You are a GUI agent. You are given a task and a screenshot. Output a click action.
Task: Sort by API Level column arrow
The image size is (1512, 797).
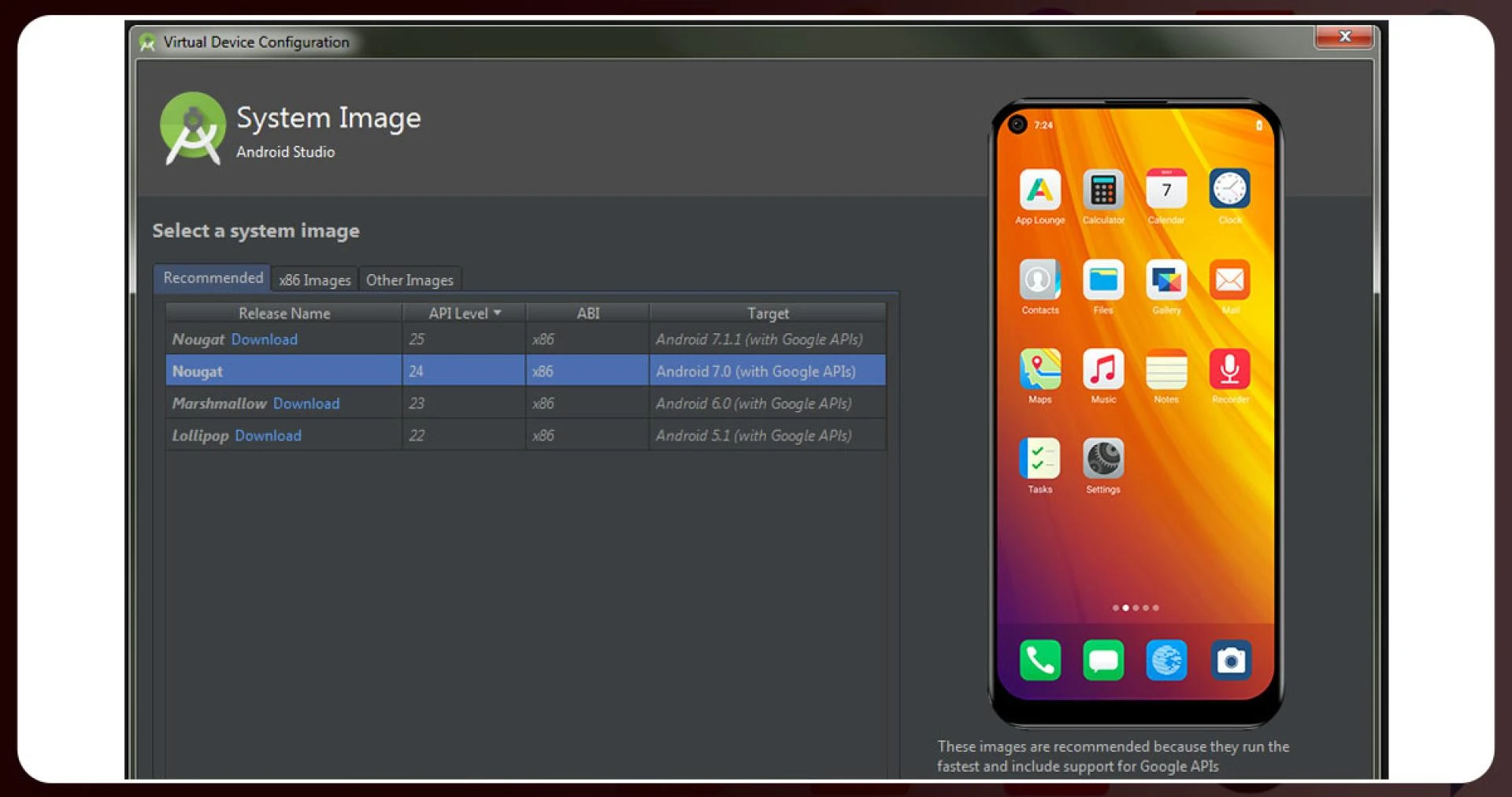click(497, 313)
